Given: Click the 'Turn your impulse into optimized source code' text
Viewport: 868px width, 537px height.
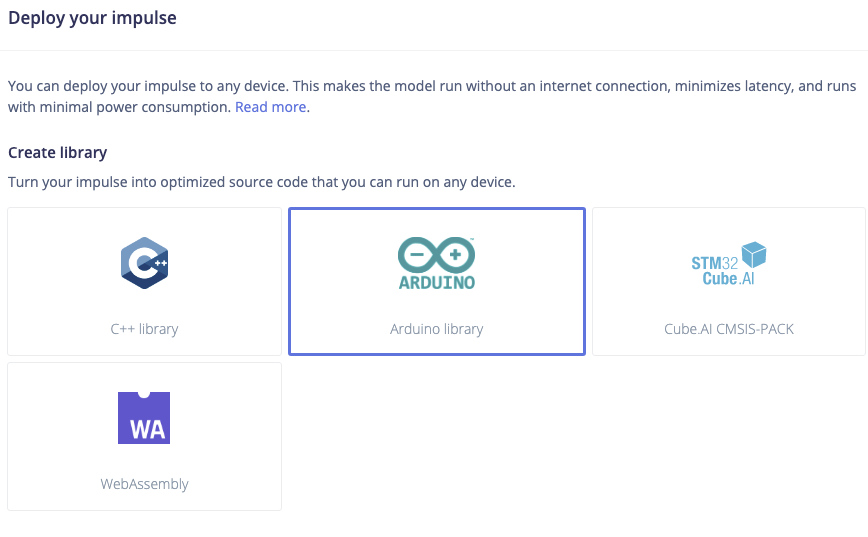Looking at the screenshot, I should click(x=262, y=183).
